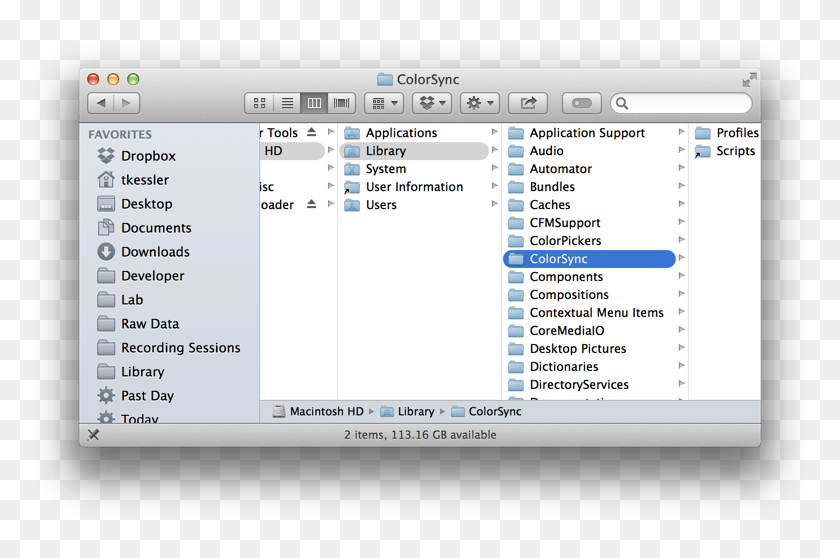The image size is (840, 558).
Task: Eject the Tools volume
Action: (x=311, y=132)
